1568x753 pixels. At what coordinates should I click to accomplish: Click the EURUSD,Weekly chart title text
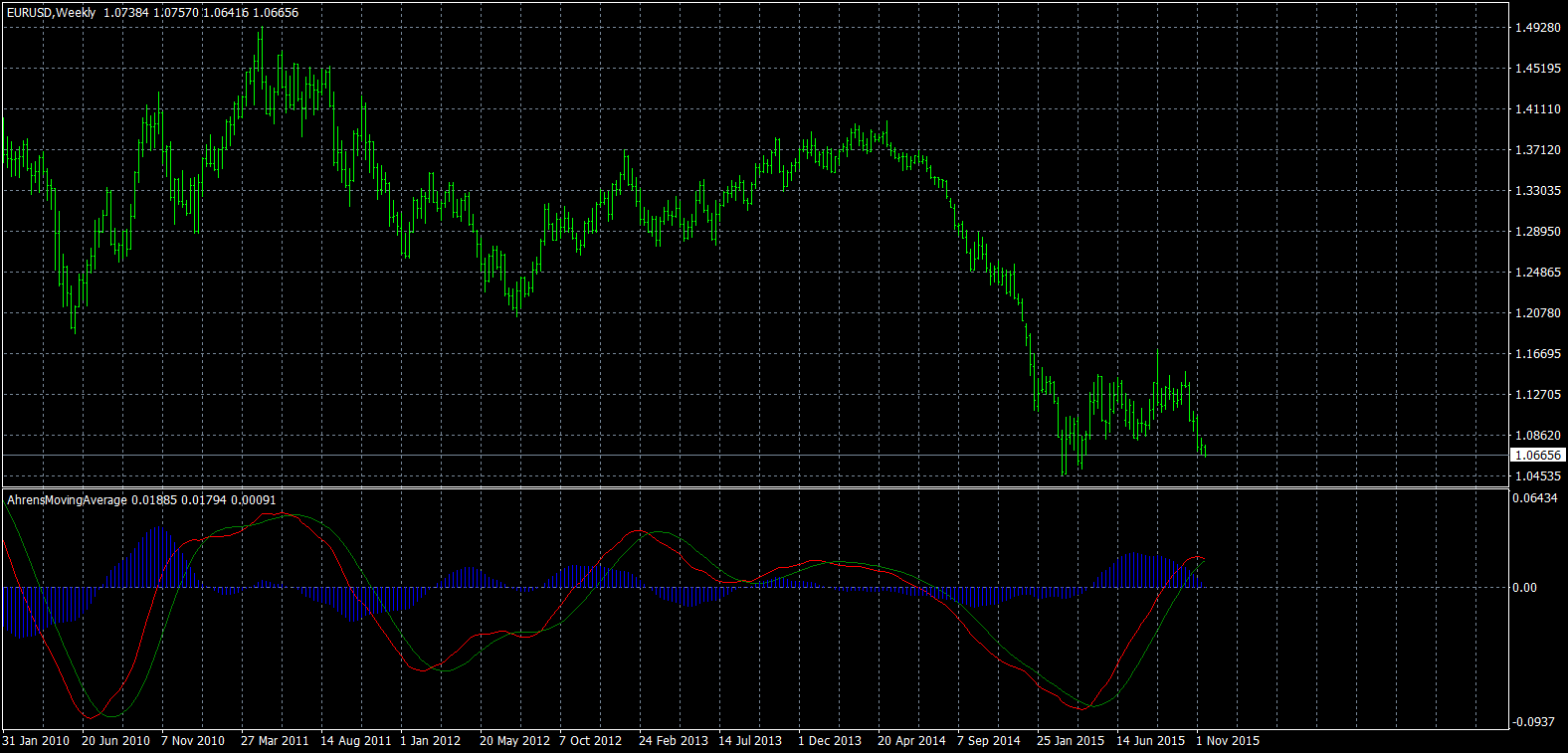tap(52, 13)
